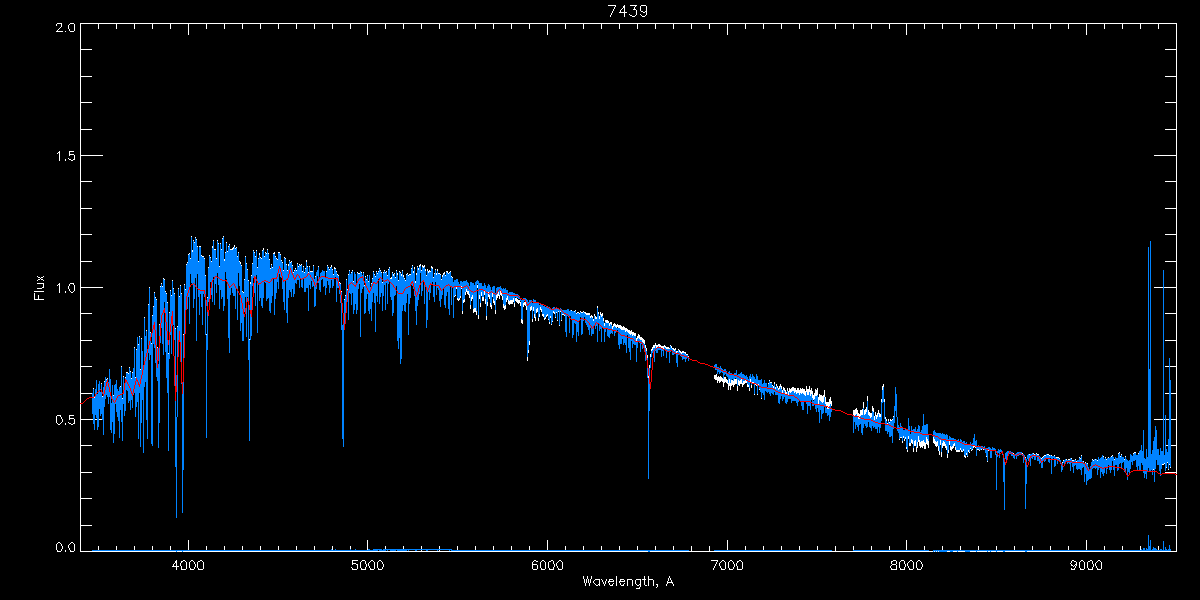Click the y-axis tick label "0.0"
The image size is (1200, 600).
pos(65,547)
